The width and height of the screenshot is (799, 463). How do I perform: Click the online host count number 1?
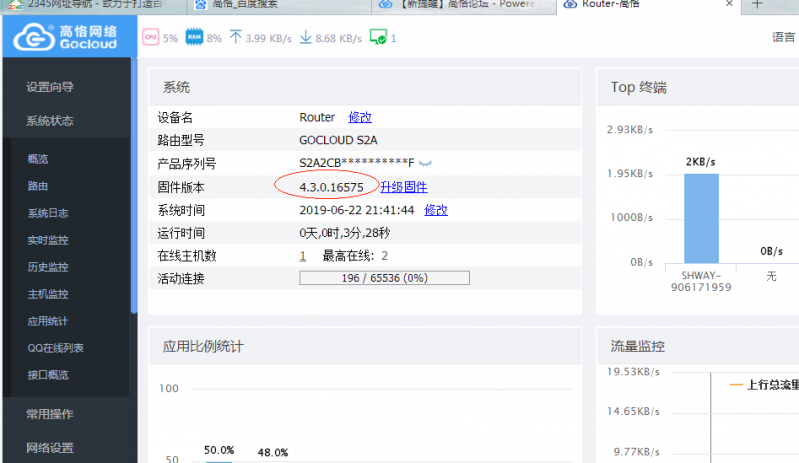click(303, 256)
